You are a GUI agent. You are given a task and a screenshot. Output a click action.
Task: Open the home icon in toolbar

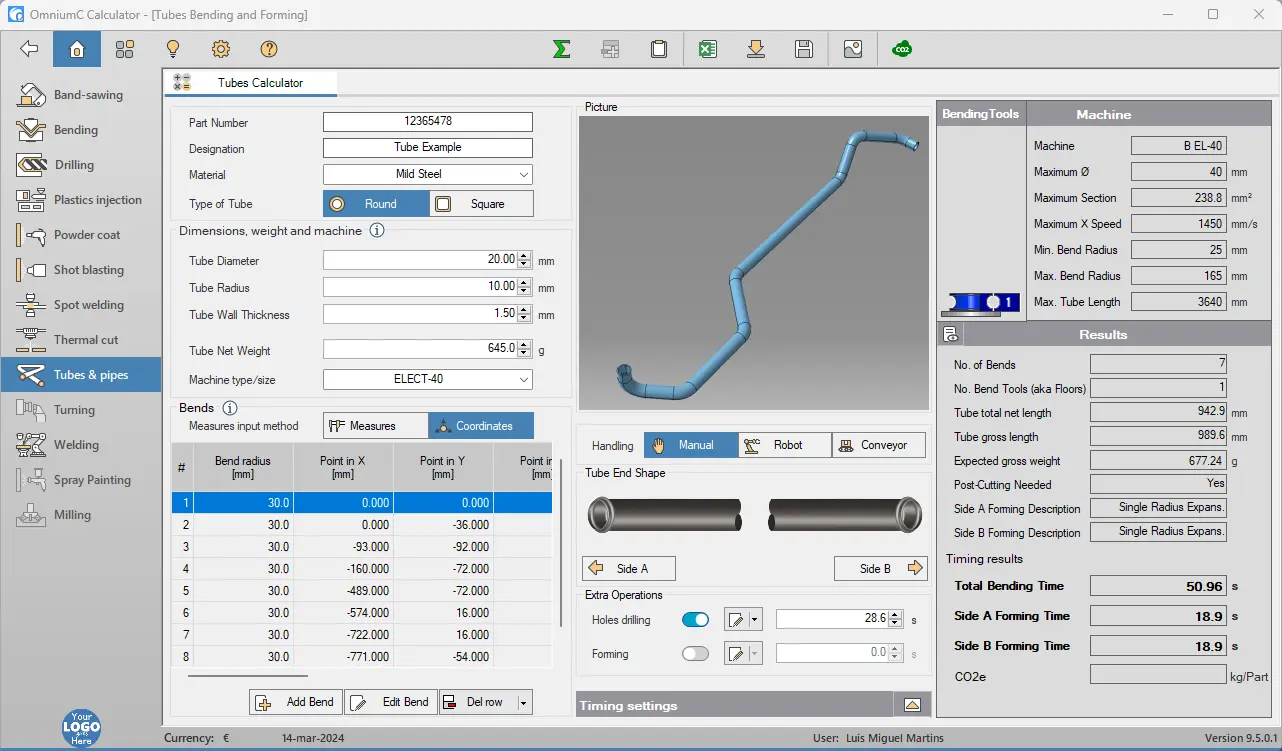click(77, 49)
